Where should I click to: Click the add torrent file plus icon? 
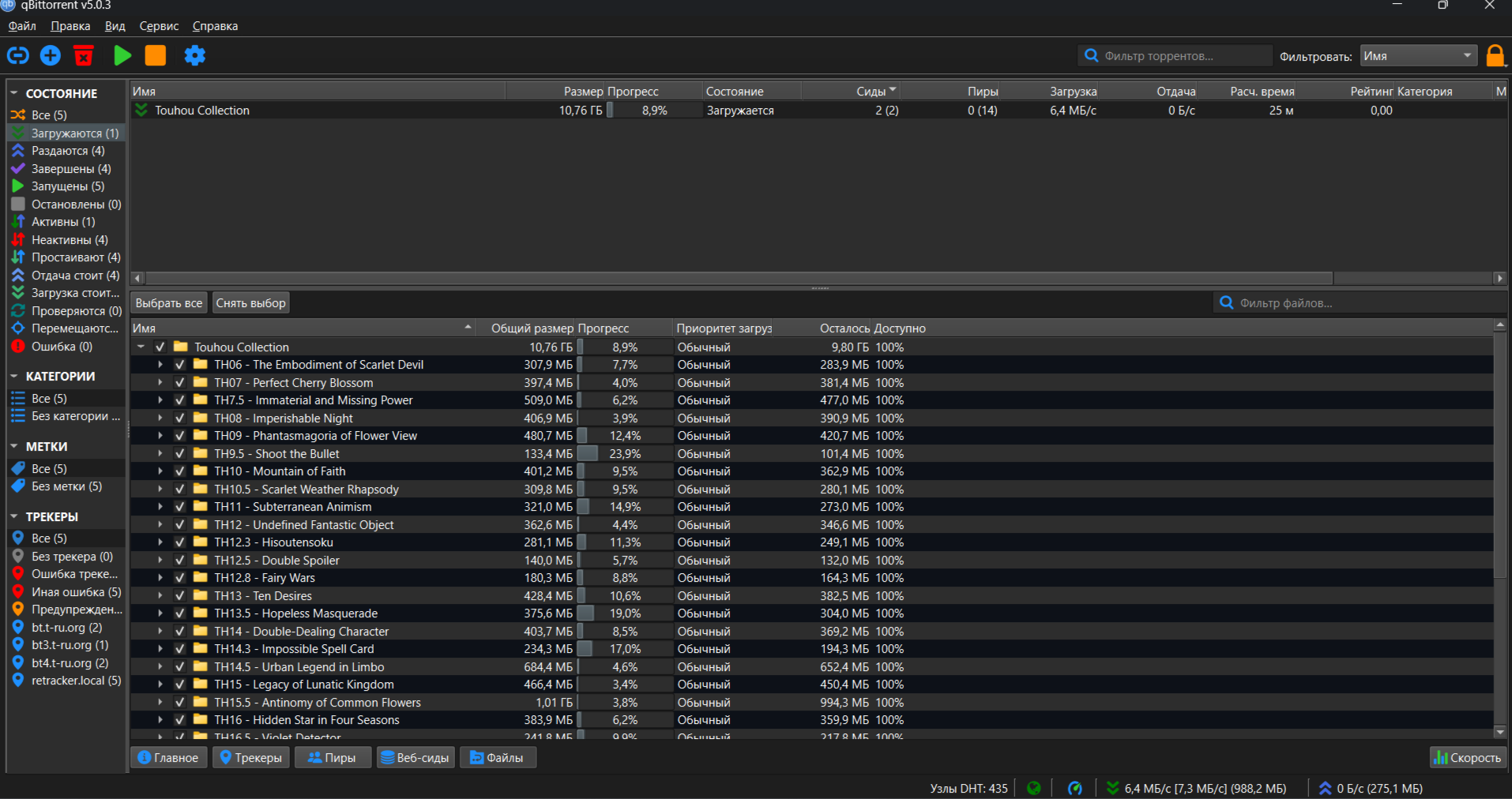point(51,55)
